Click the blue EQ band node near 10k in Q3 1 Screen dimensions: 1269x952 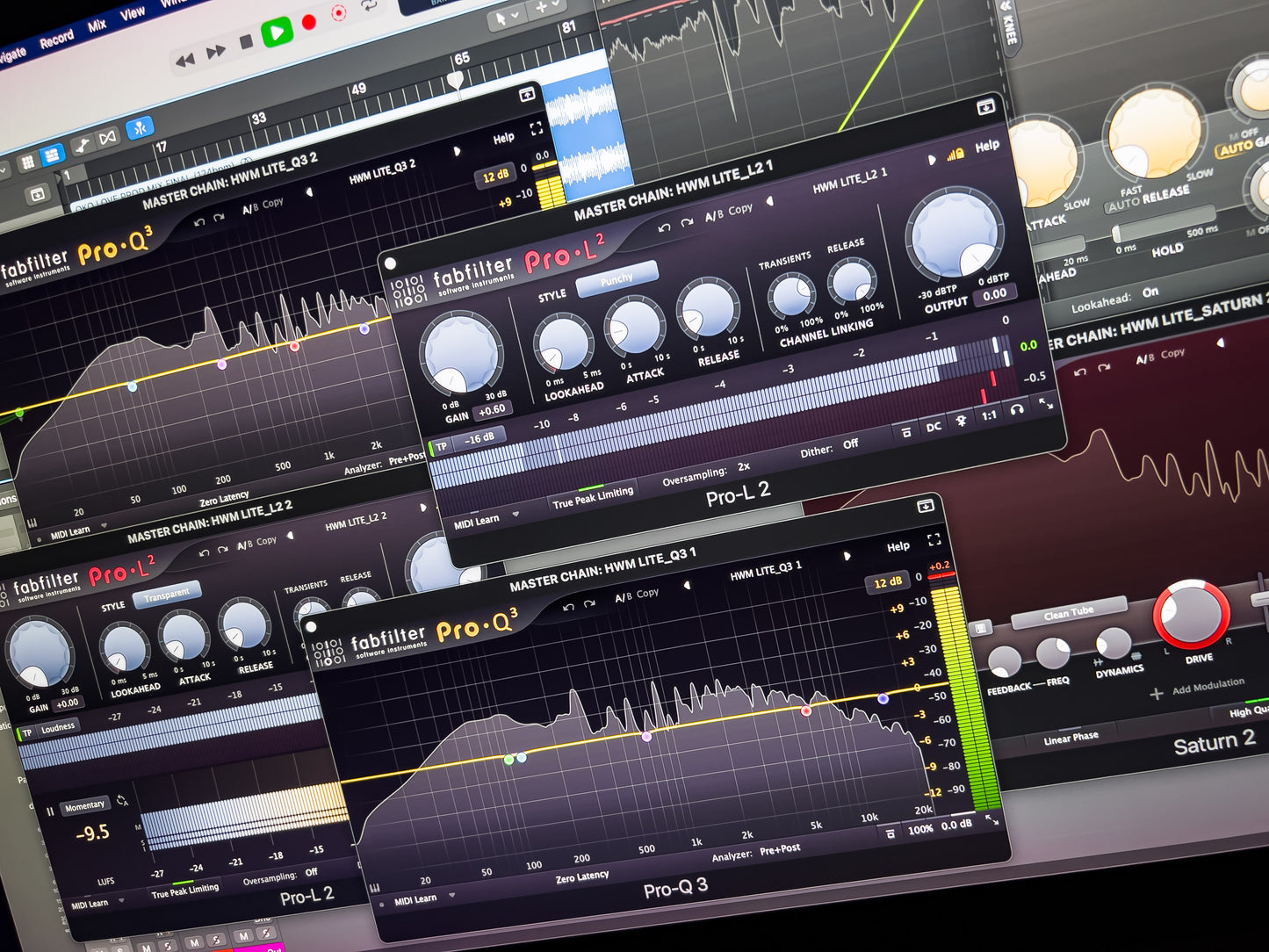(883, 698)
